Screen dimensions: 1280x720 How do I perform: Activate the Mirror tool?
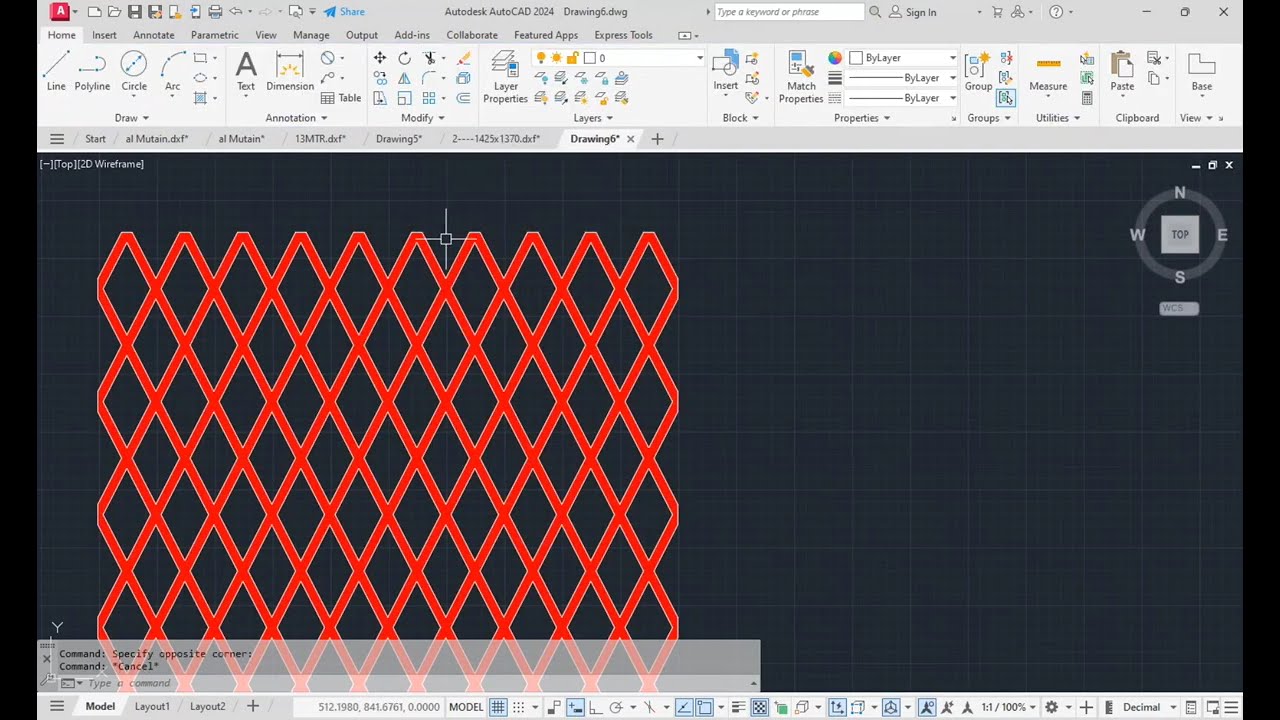404,78
